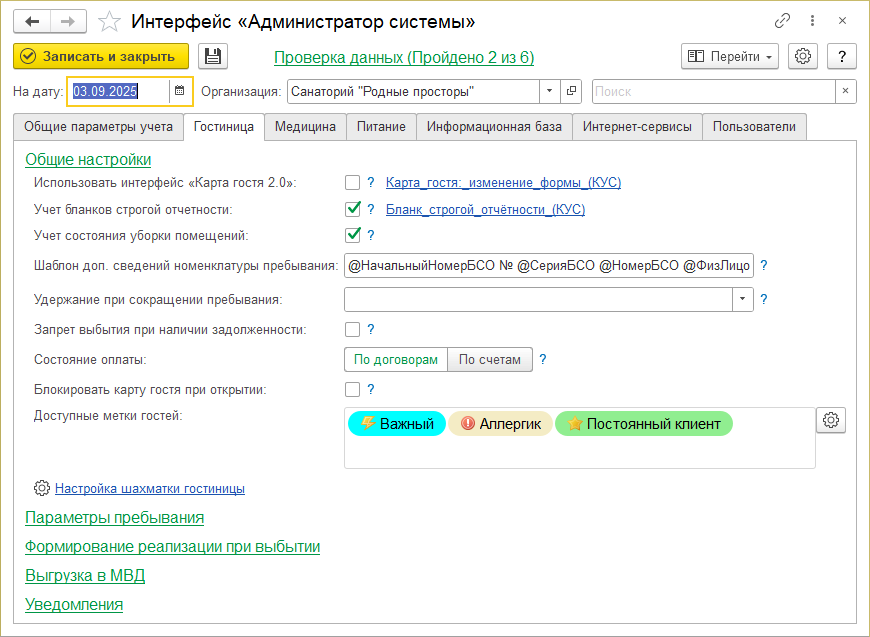Open organization dropdown list
870x637 pixels.
550,91
